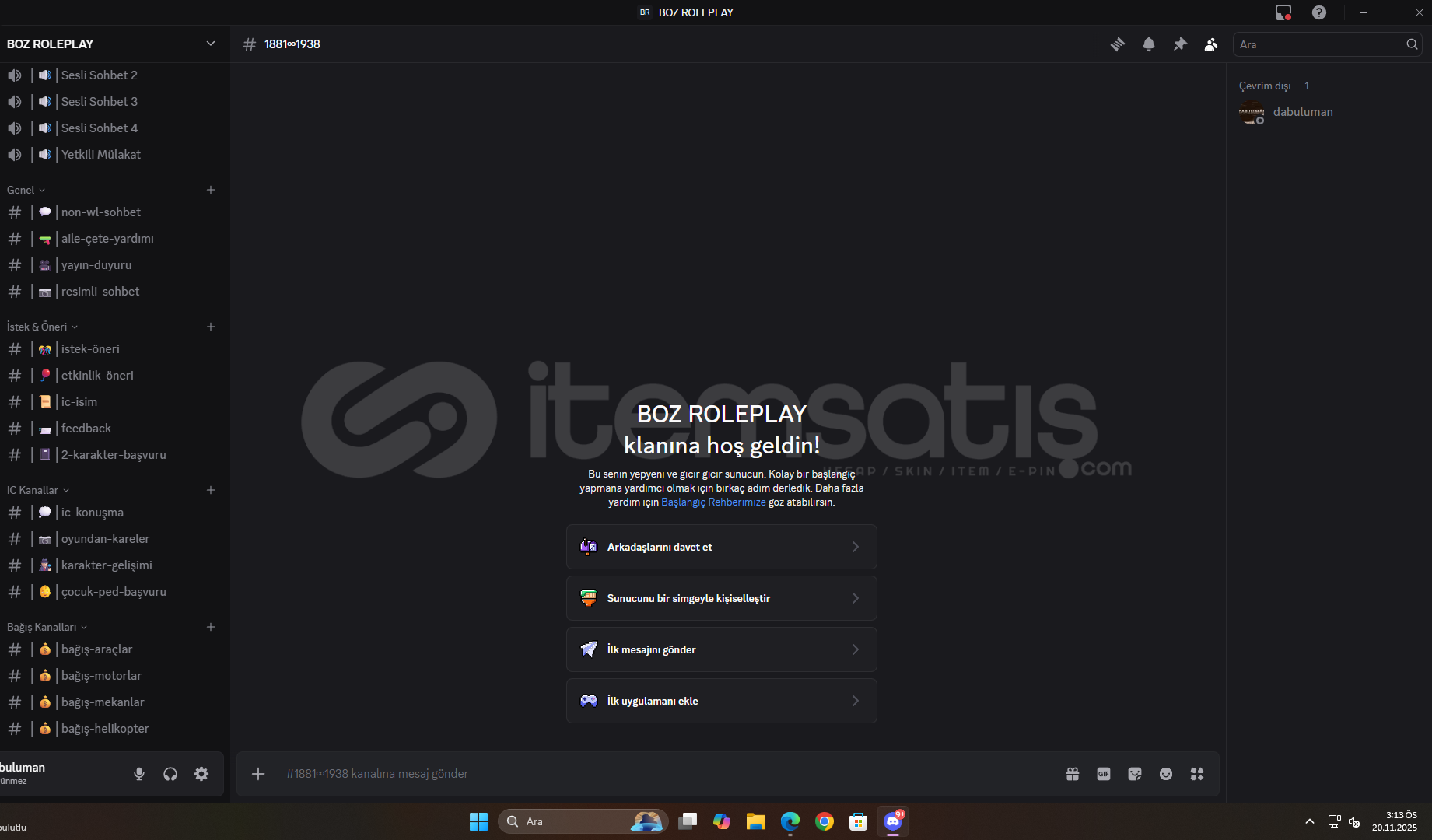Open the Help question mark icon

click(x=1319, y=12)
